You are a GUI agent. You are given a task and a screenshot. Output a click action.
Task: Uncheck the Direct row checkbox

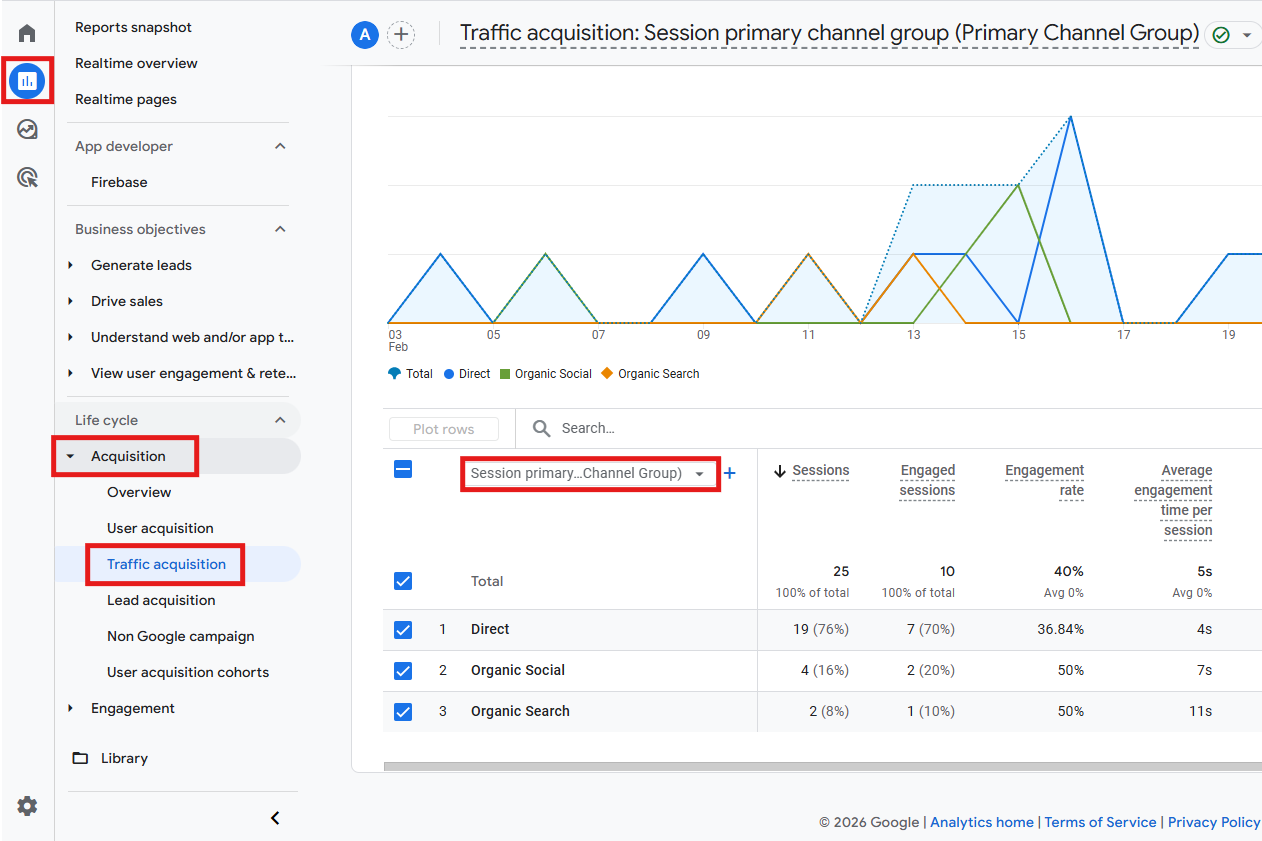(403, 630)
